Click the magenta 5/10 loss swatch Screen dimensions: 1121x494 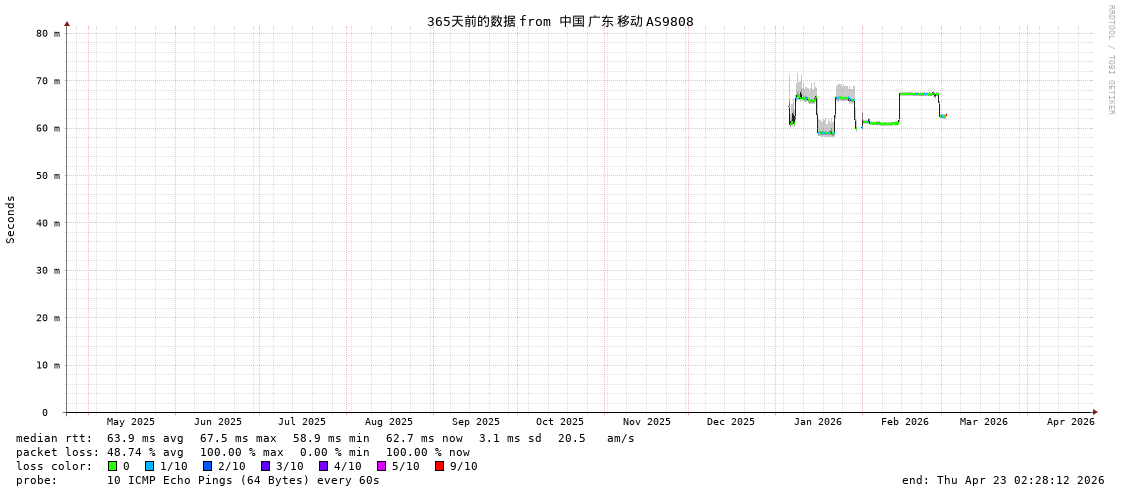coord(382,466)
